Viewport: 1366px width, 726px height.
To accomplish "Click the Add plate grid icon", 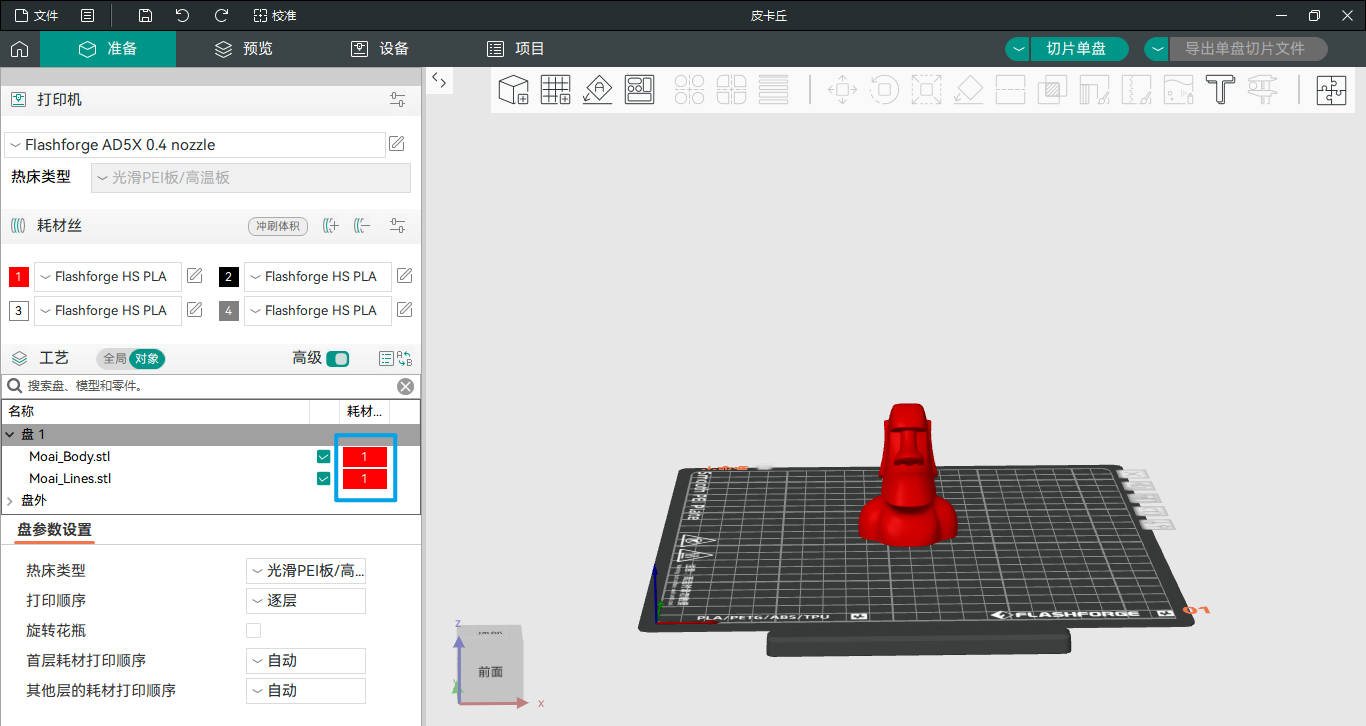I will (556, 90).
